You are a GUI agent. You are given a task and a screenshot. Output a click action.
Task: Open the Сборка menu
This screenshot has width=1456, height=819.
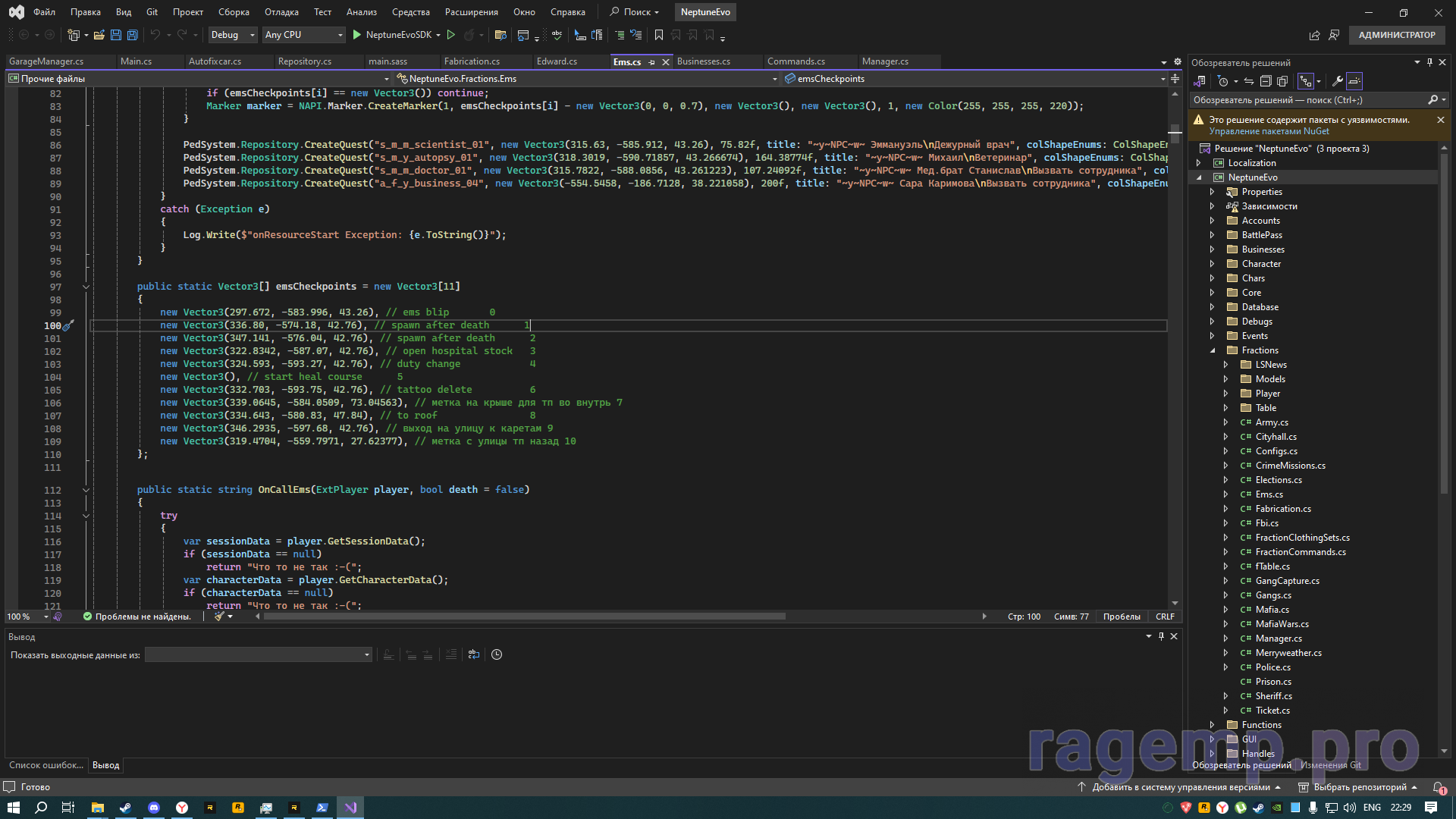(234, 12)
